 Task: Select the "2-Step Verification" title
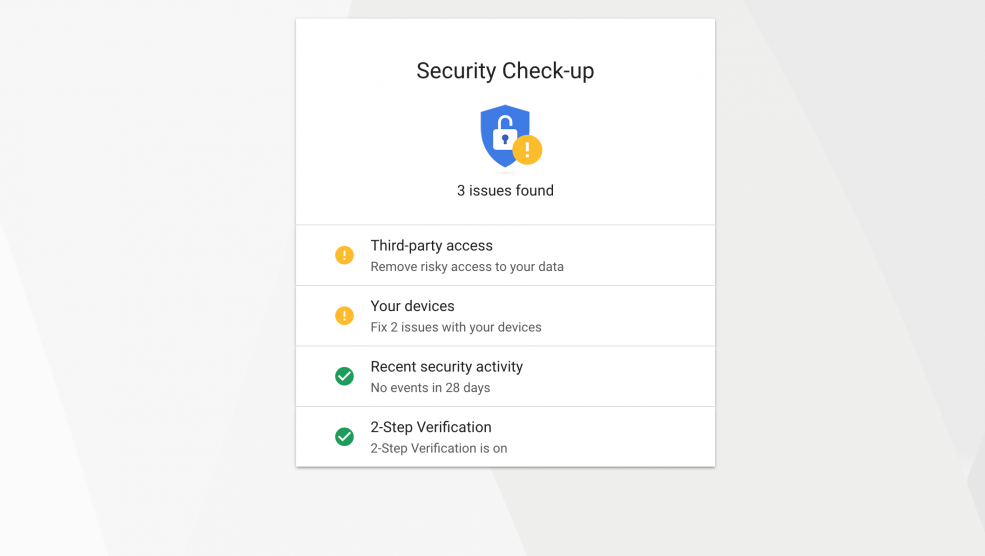click(430, 427)
